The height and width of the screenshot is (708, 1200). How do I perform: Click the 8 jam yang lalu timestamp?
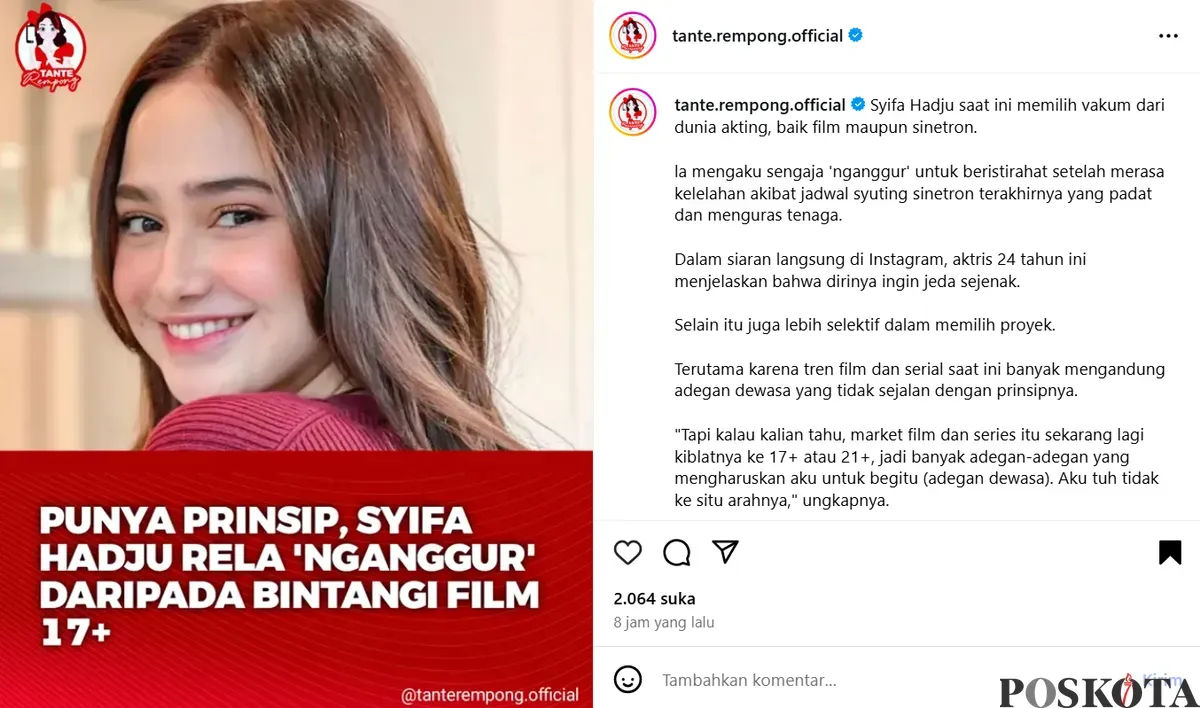[x=664, y=622]
